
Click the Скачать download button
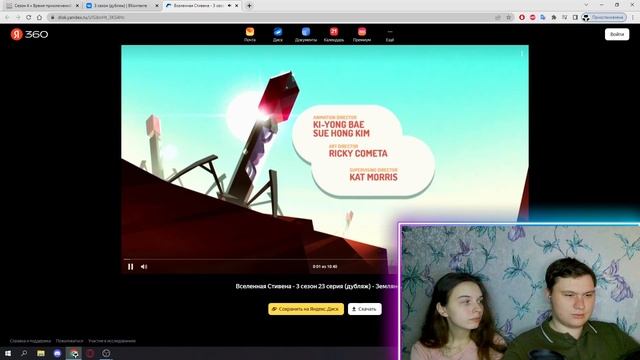pyautogui.click(x=364, y=309)
